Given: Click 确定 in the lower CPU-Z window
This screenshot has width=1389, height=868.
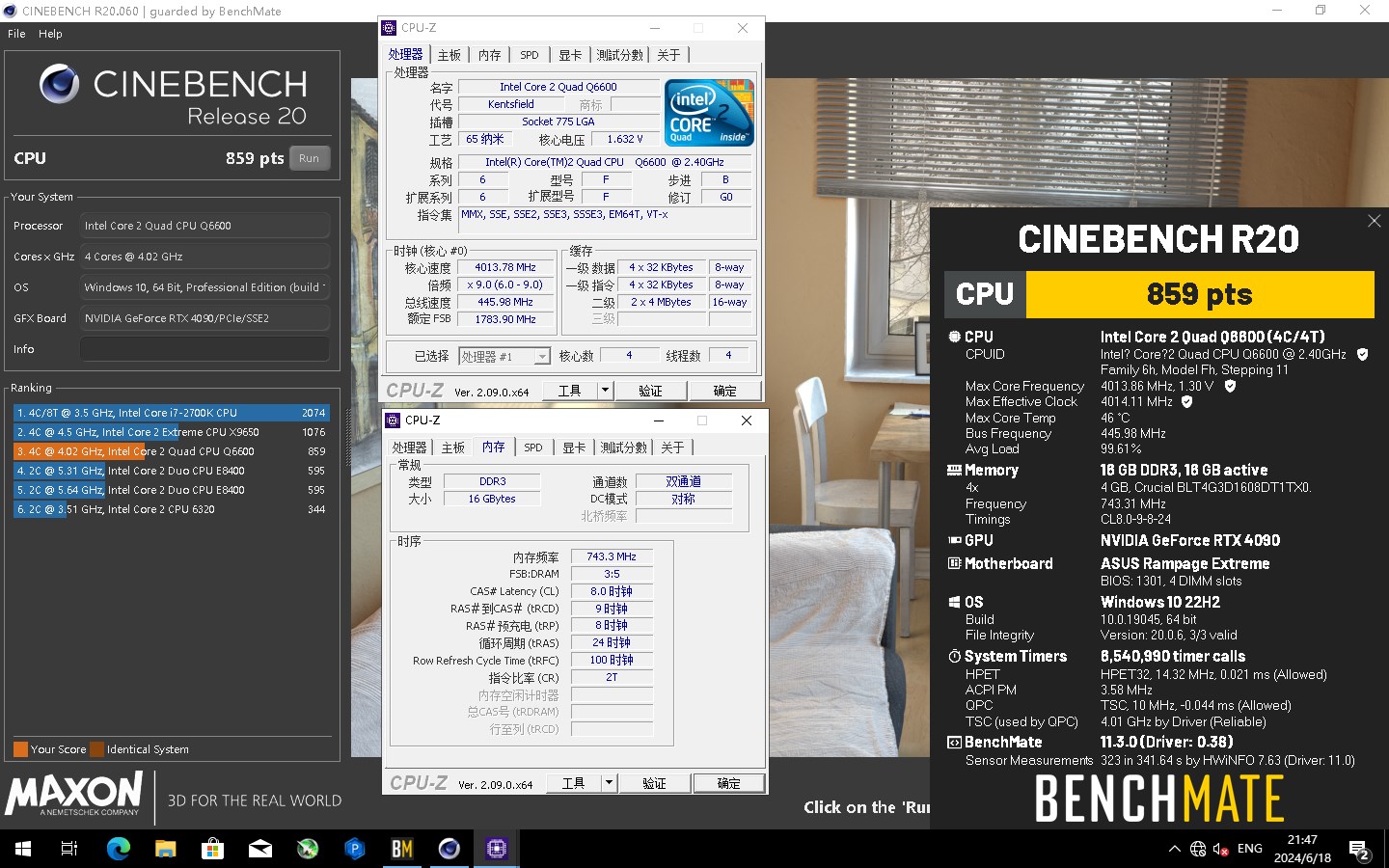Looking at the screenshot, I should 728,783.
